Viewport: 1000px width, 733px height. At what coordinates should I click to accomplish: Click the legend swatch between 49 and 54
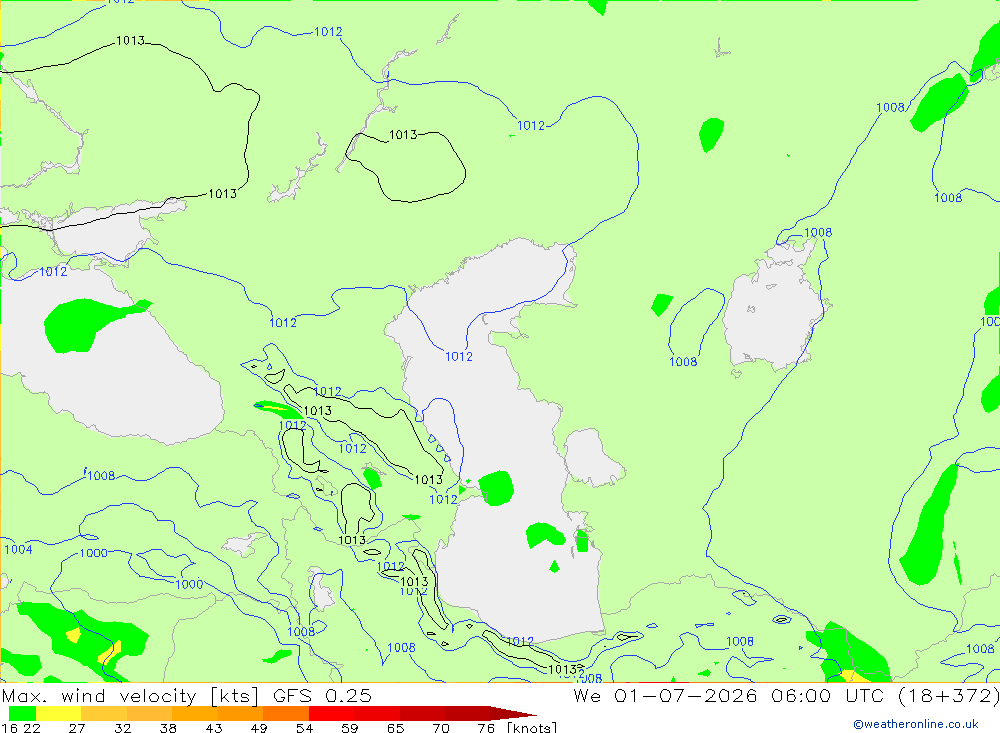pos(286,713)
